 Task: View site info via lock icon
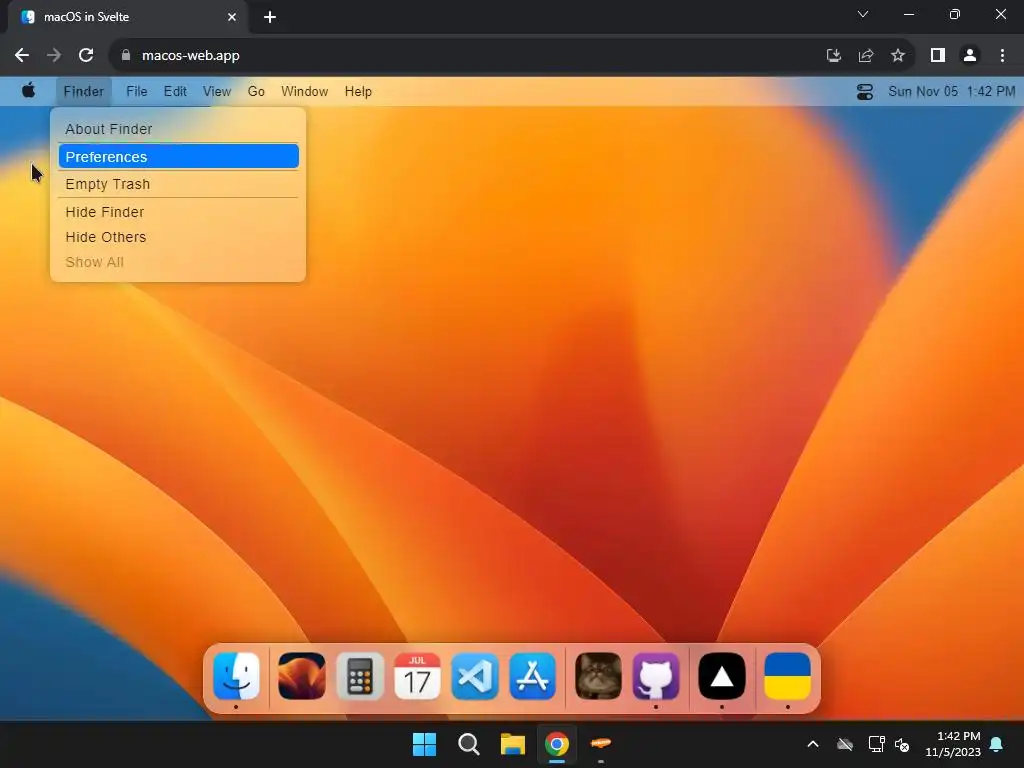126,56
